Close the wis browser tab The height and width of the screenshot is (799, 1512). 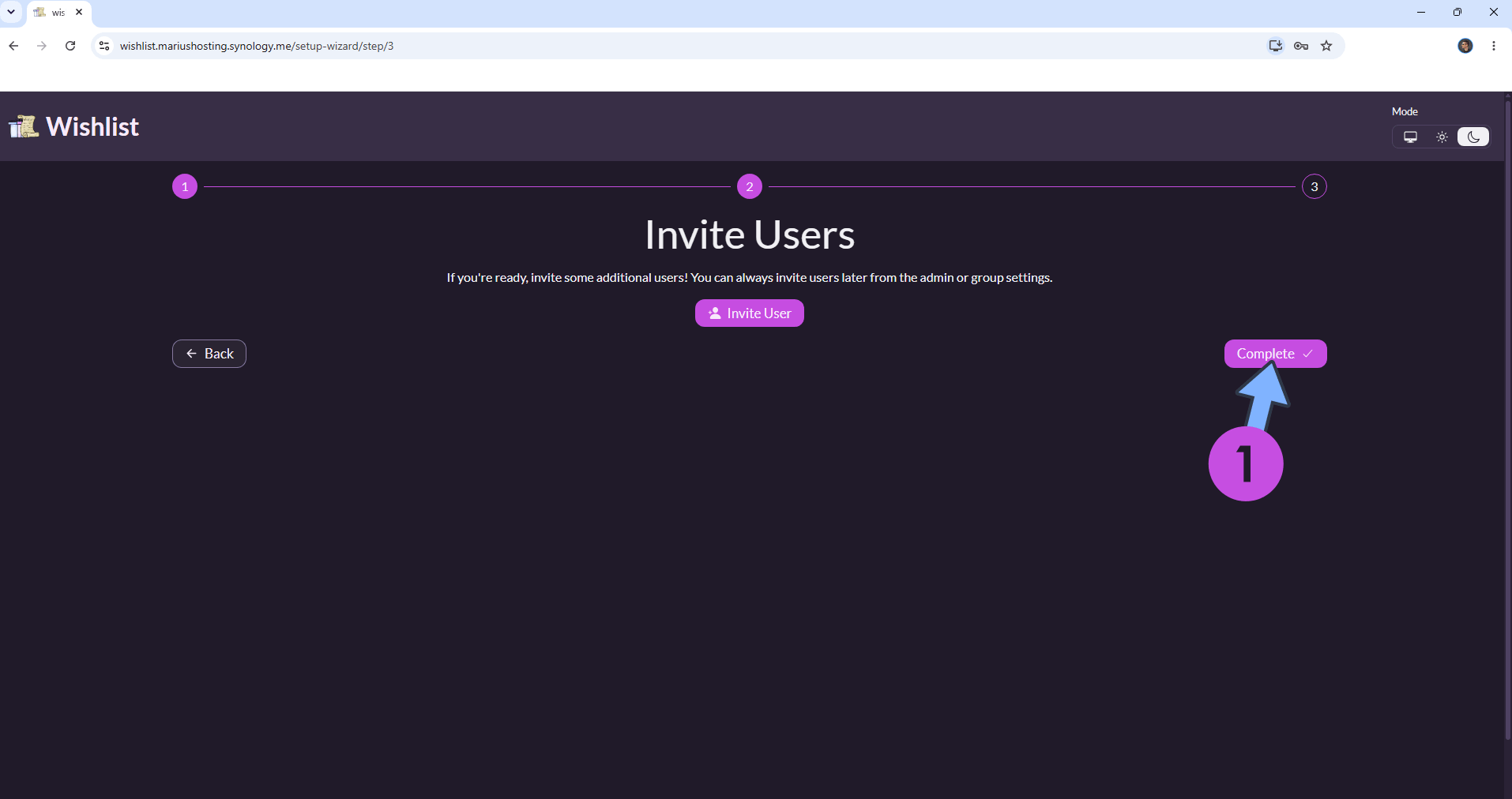point(79,12)
